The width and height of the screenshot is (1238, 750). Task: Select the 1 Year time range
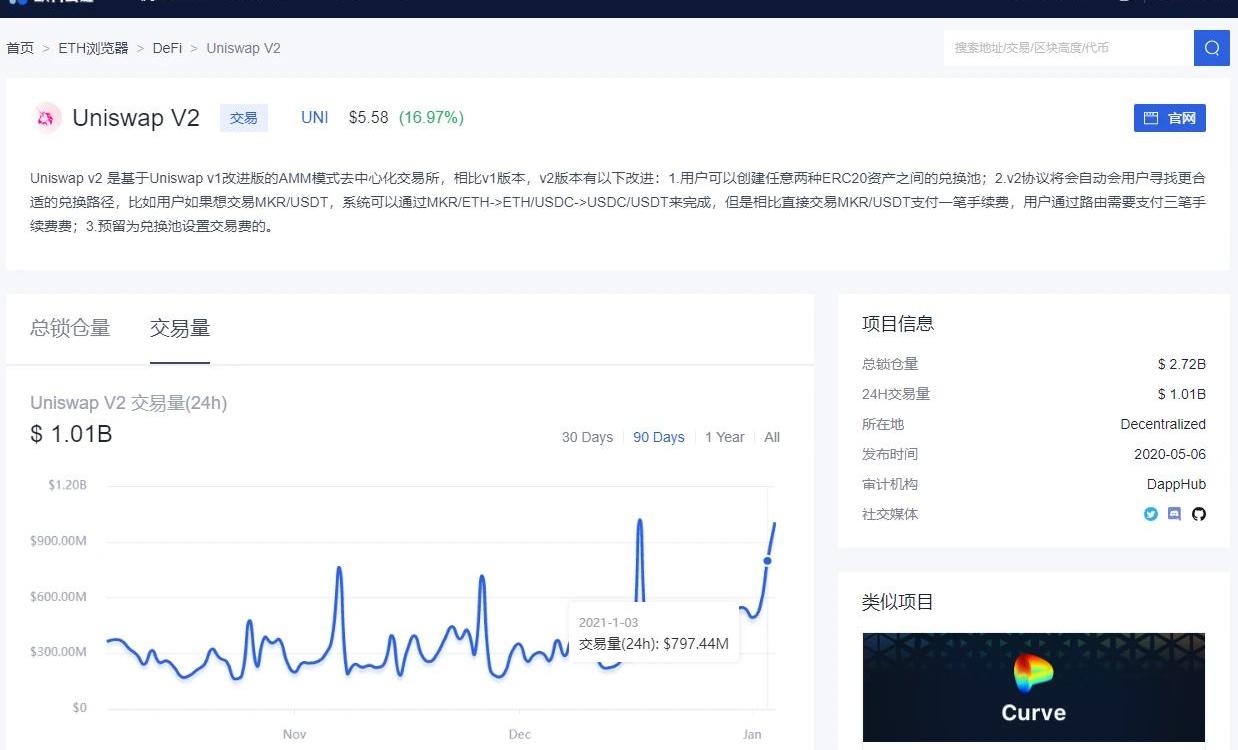pos(724,437)
